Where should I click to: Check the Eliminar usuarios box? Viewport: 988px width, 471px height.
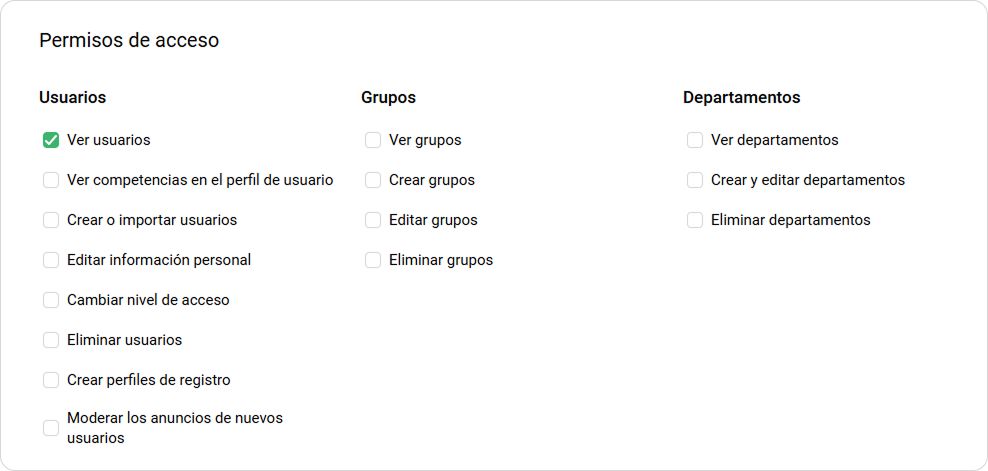tap(51, 340)
